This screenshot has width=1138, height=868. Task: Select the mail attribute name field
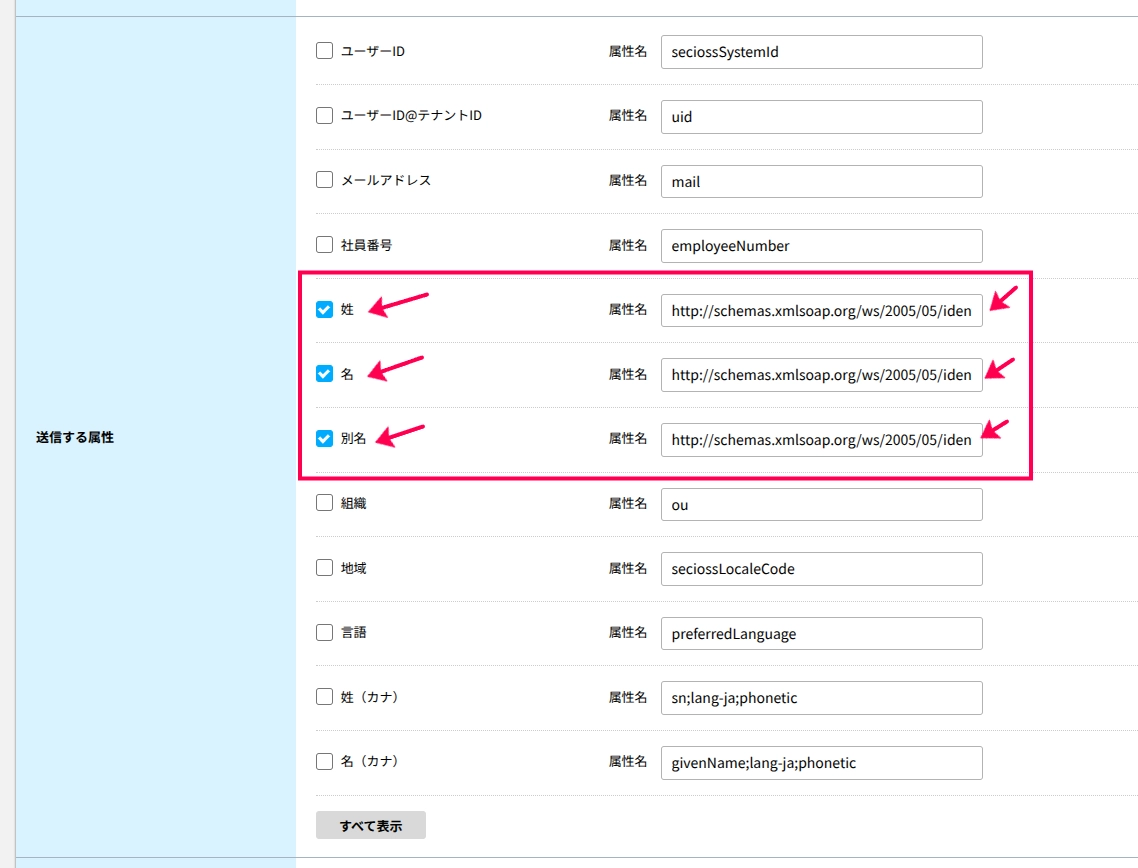pos(822,181)
